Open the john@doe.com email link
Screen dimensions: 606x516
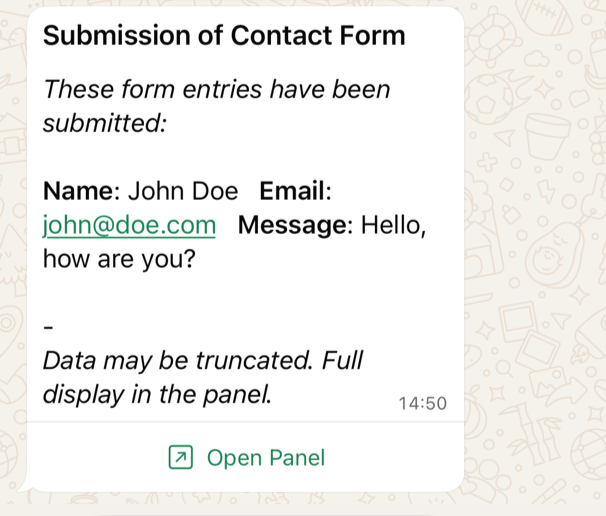coord(129,226)
